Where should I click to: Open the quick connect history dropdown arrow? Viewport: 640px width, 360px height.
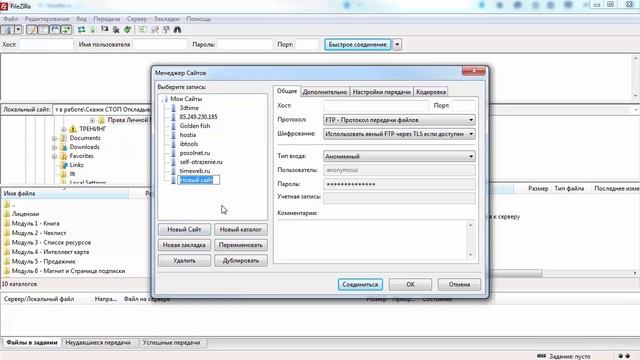tap(397, 44)
